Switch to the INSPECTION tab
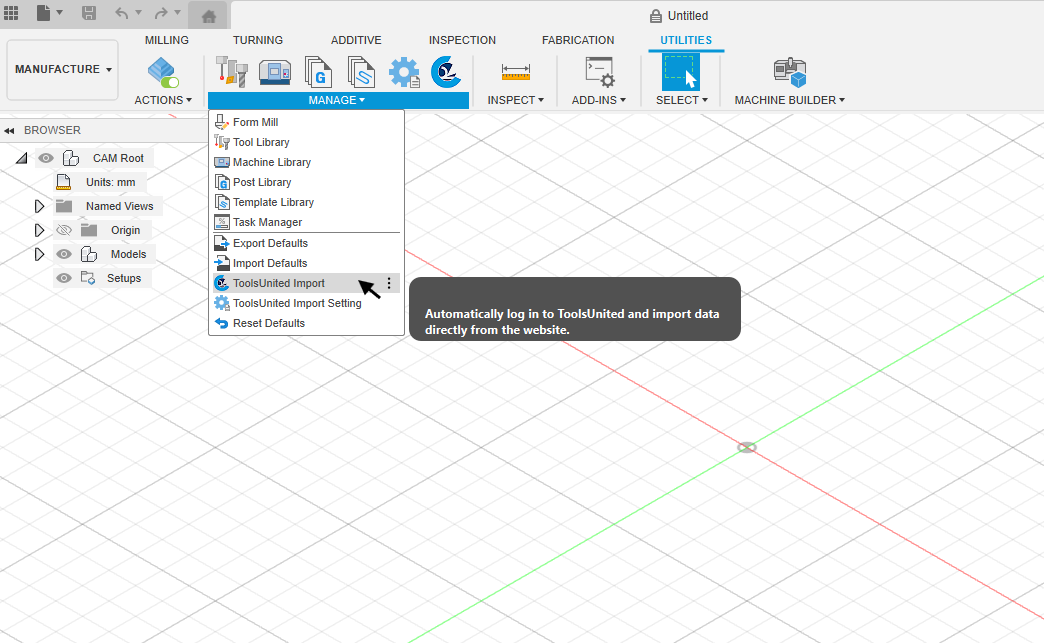1044x643 pixels. coord(462,40)
